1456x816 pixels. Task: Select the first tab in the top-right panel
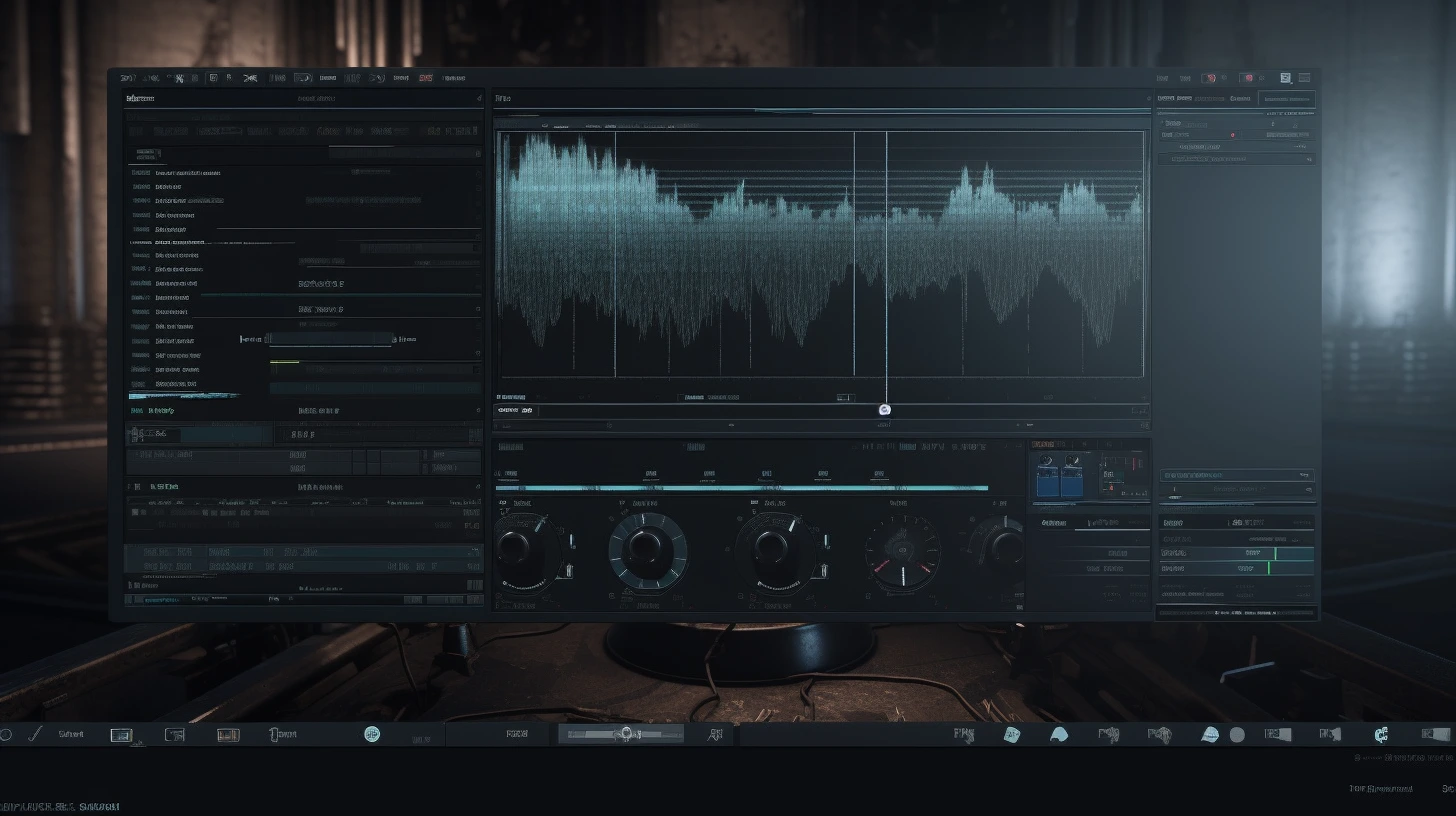click(1175, 99)
